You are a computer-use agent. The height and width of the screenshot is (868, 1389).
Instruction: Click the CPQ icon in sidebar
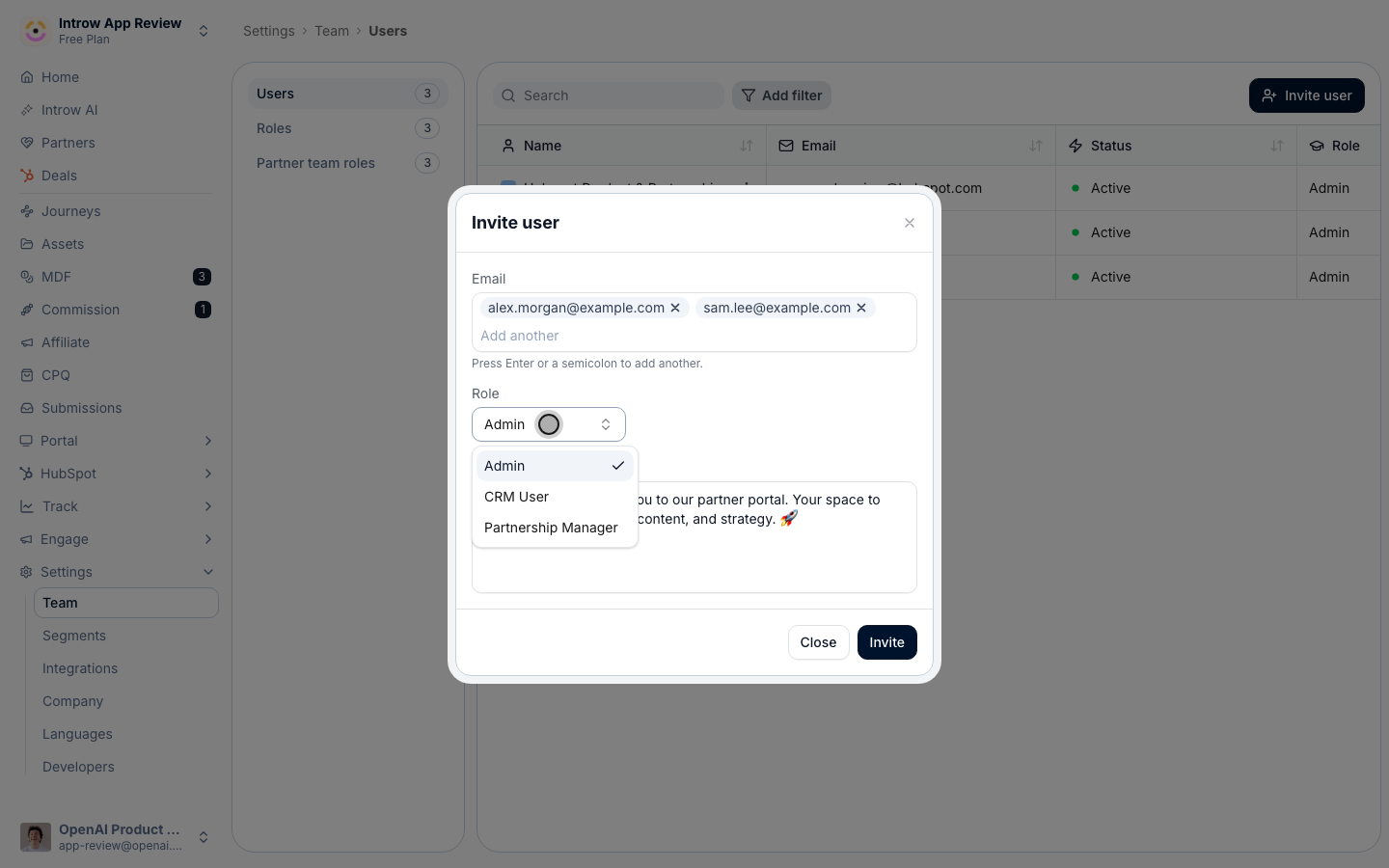(27, 375)
